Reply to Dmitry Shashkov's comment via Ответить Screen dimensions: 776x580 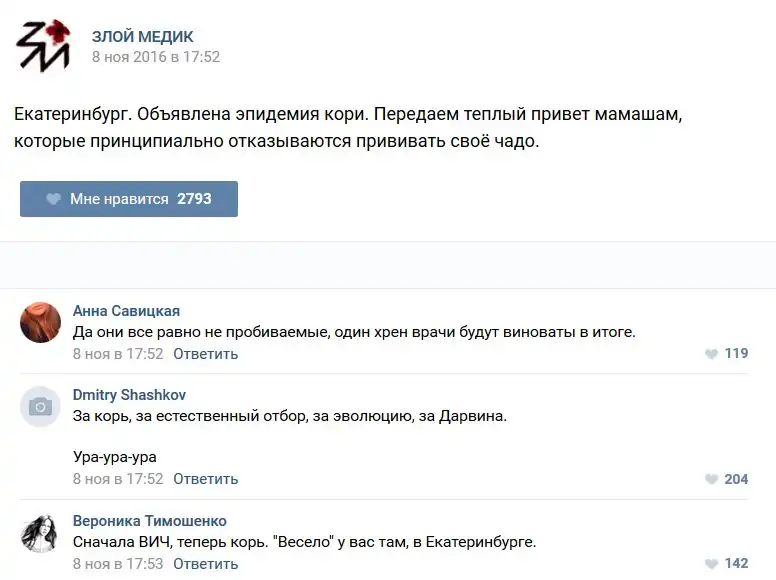point(205,479)
